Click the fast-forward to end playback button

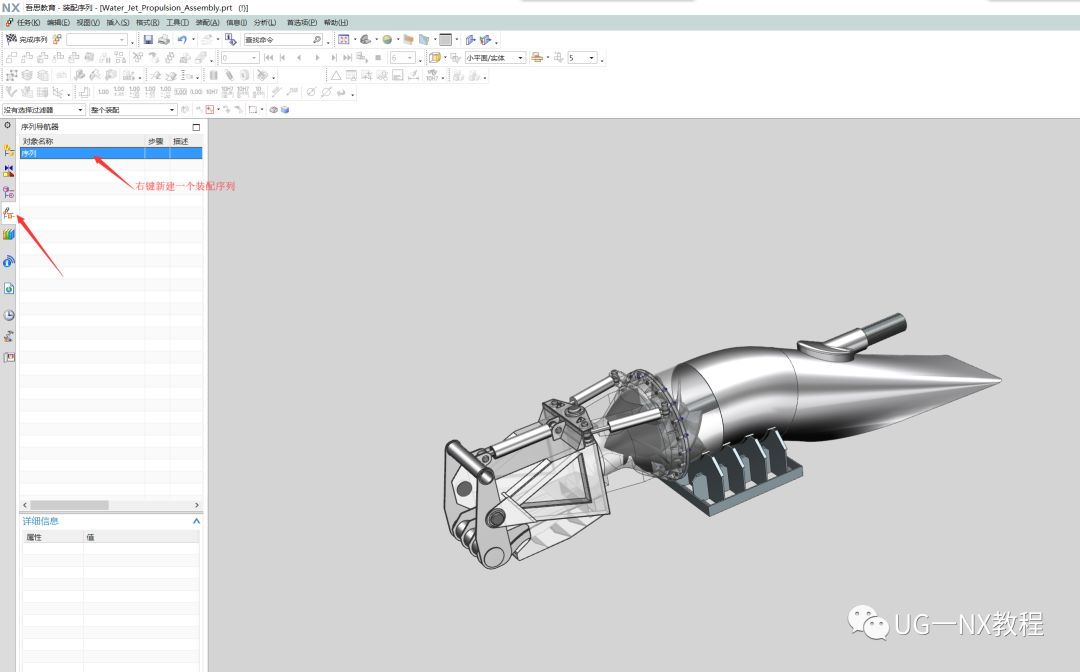(347, 58)
